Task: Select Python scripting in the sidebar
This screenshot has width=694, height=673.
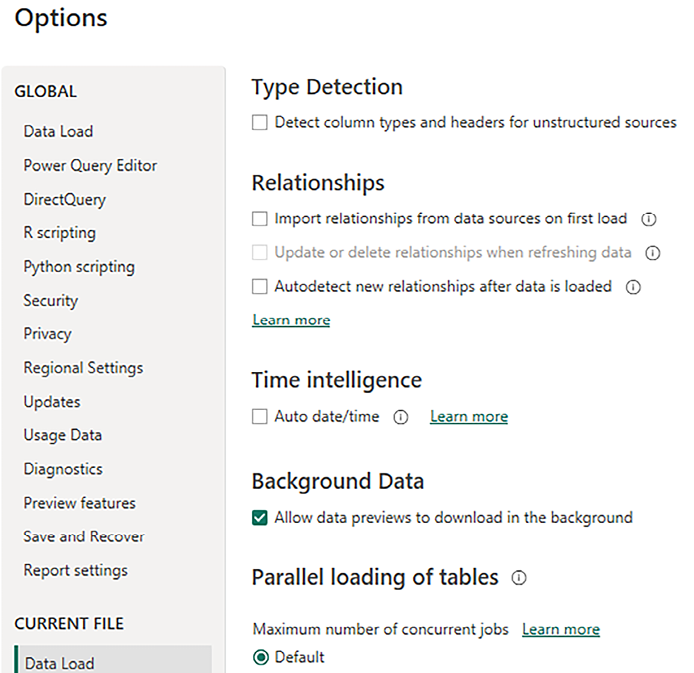Action: [79, 267]
